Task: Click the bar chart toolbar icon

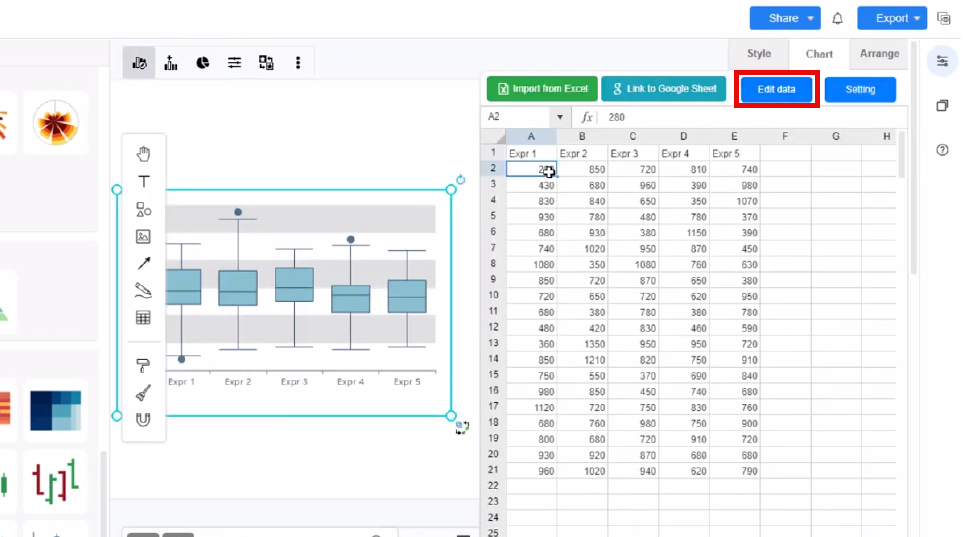Action: coord(171,63)
